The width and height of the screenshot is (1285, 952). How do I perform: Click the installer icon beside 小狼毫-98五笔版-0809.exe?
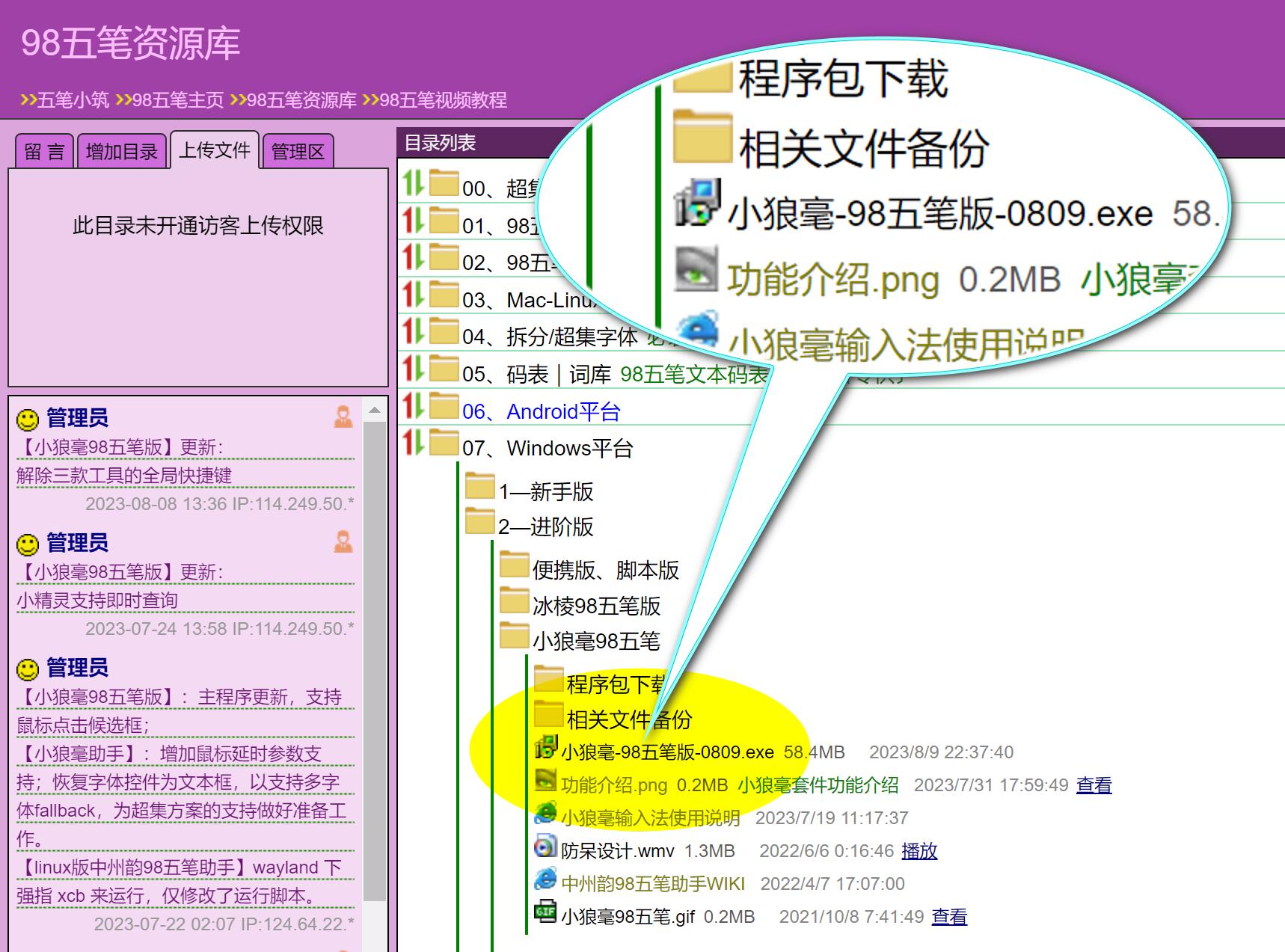(546, 749)
